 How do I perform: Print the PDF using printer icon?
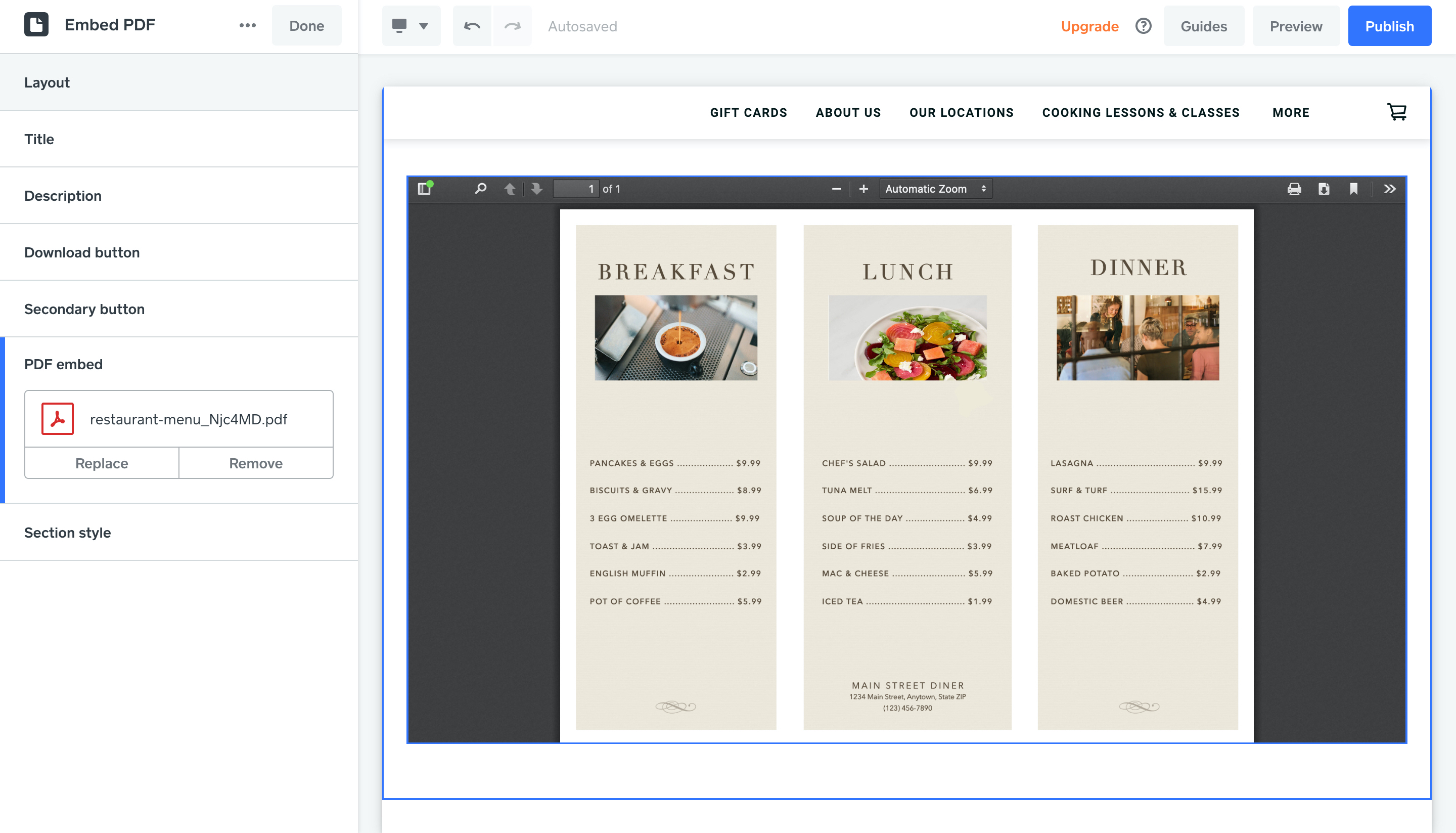point(1294,189)
